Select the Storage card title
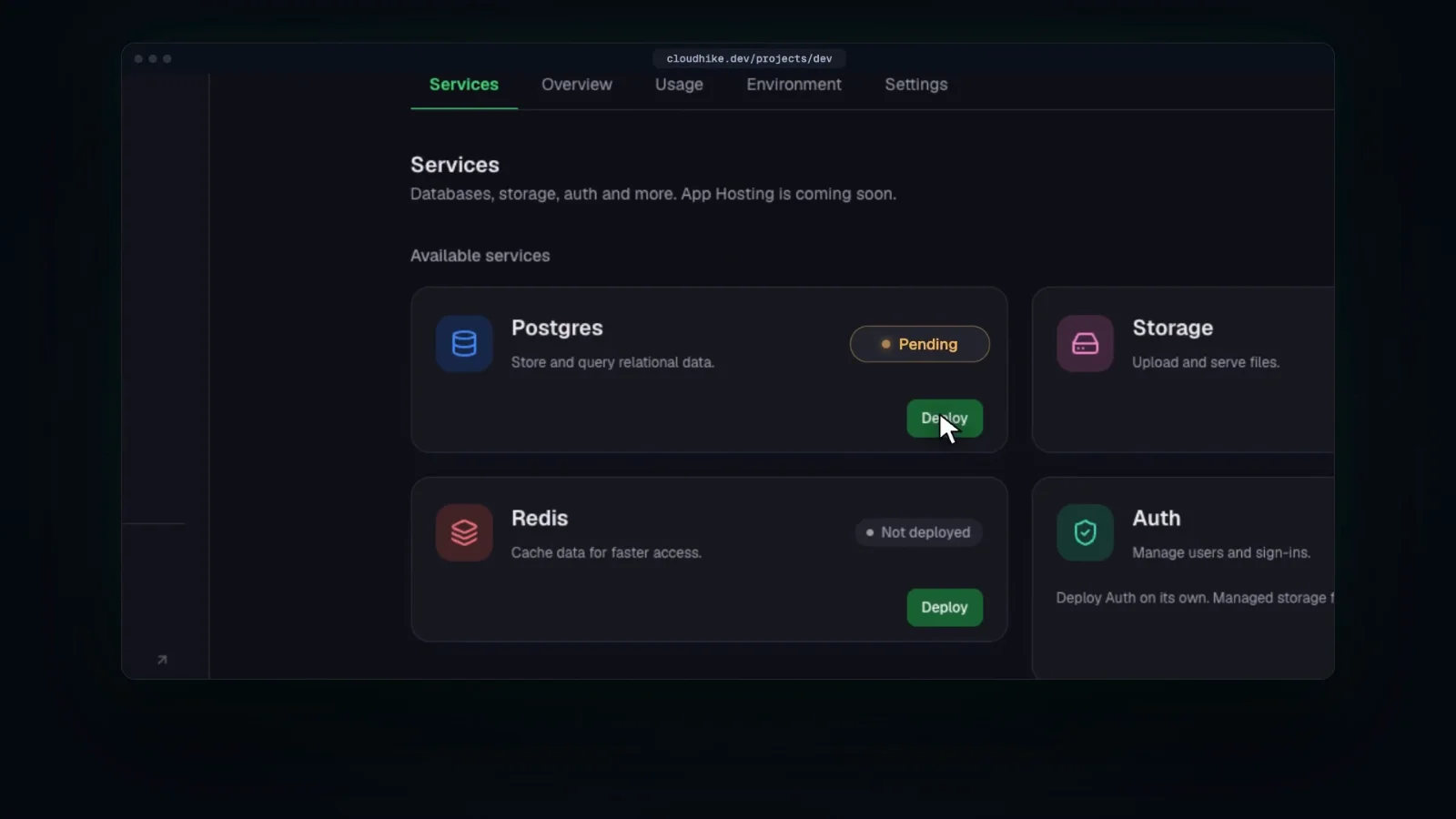The height and width of the screenshot is (819, 1456). 1172,328
